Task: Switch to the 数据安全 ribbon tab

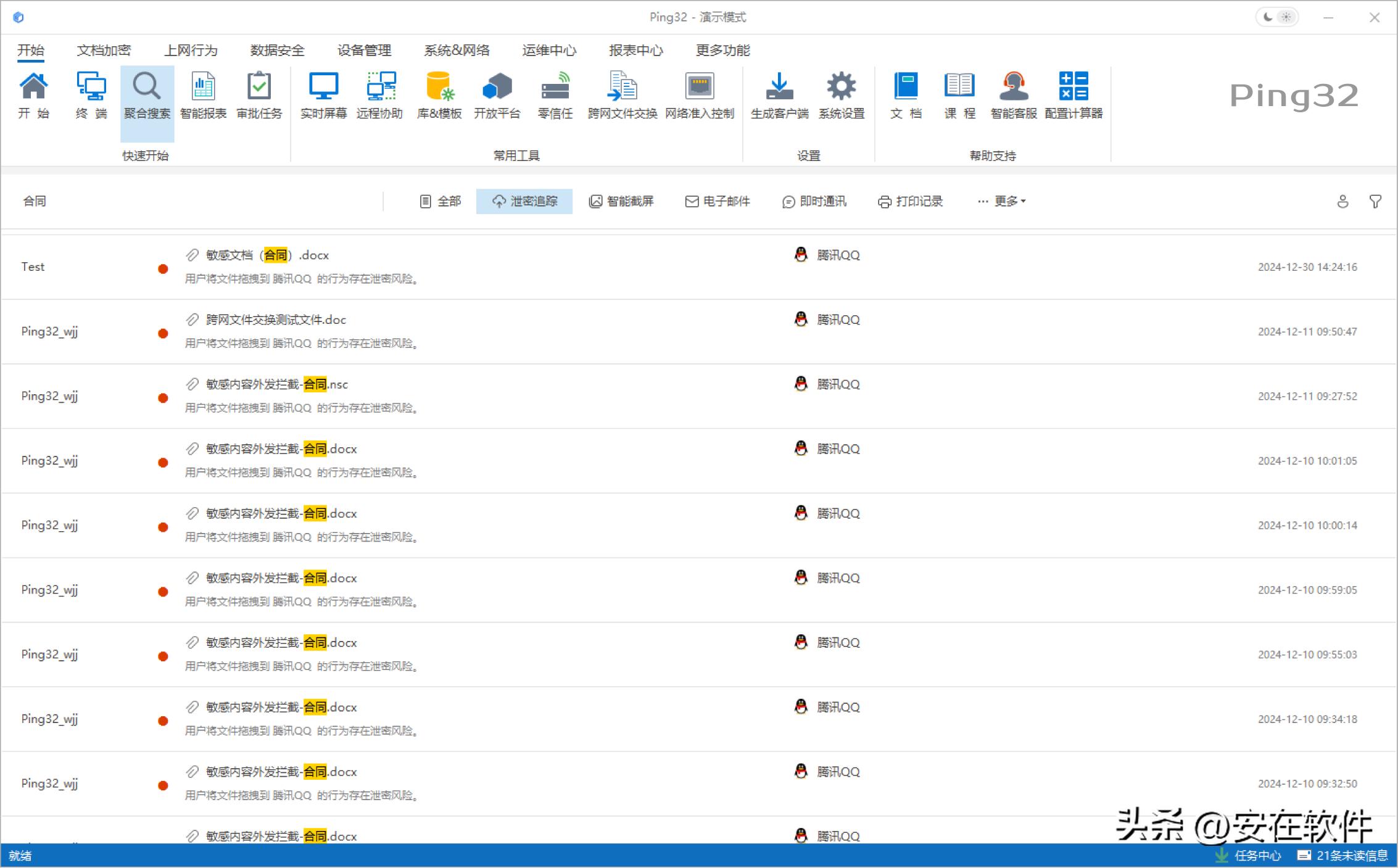Action: [x=277, y=50]
